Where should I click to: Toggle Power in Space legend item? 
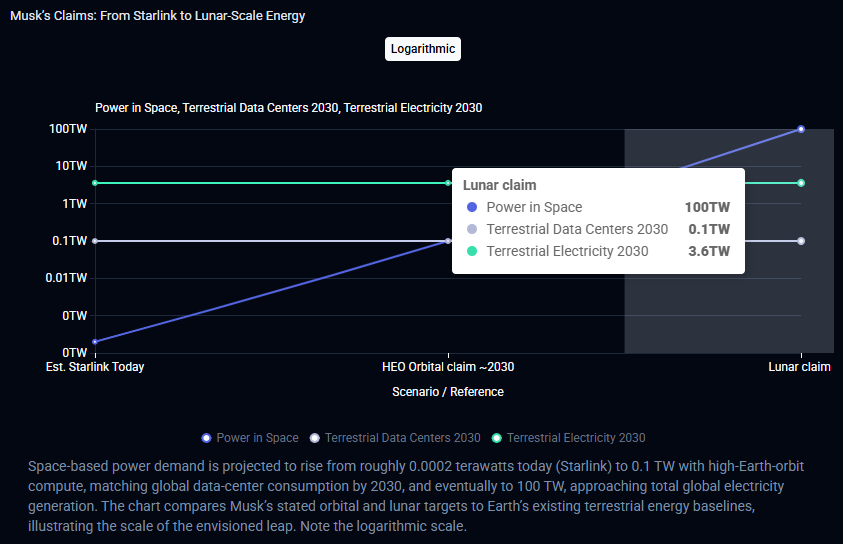257,438
